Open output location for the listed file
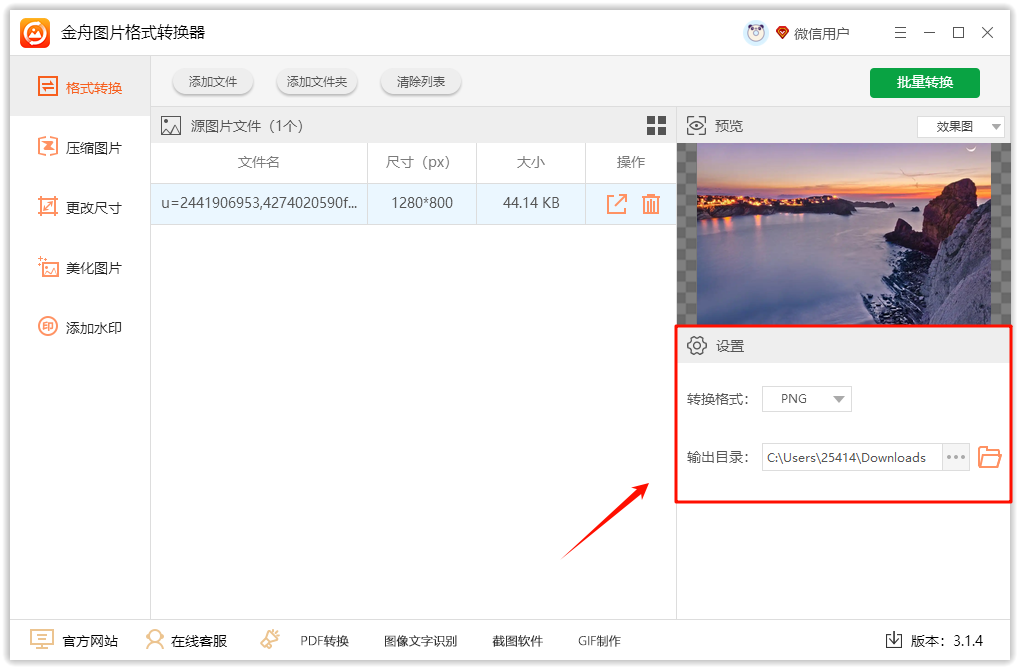1020x670 pixels. pyautogui.click(x=617, y=204)
